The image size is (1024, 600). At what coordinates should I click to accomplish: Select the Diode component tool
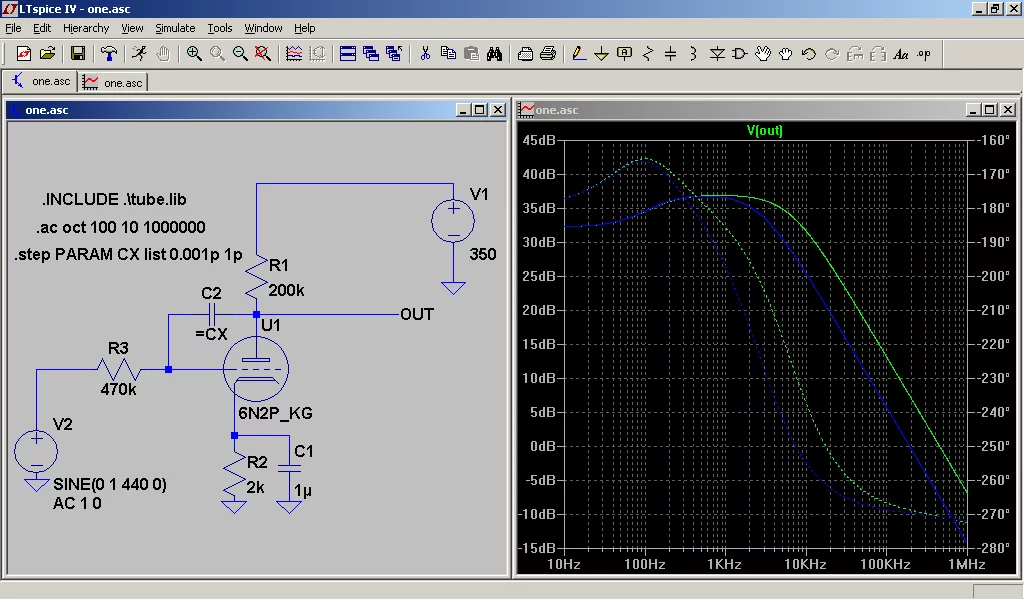(x=718, y=54)
